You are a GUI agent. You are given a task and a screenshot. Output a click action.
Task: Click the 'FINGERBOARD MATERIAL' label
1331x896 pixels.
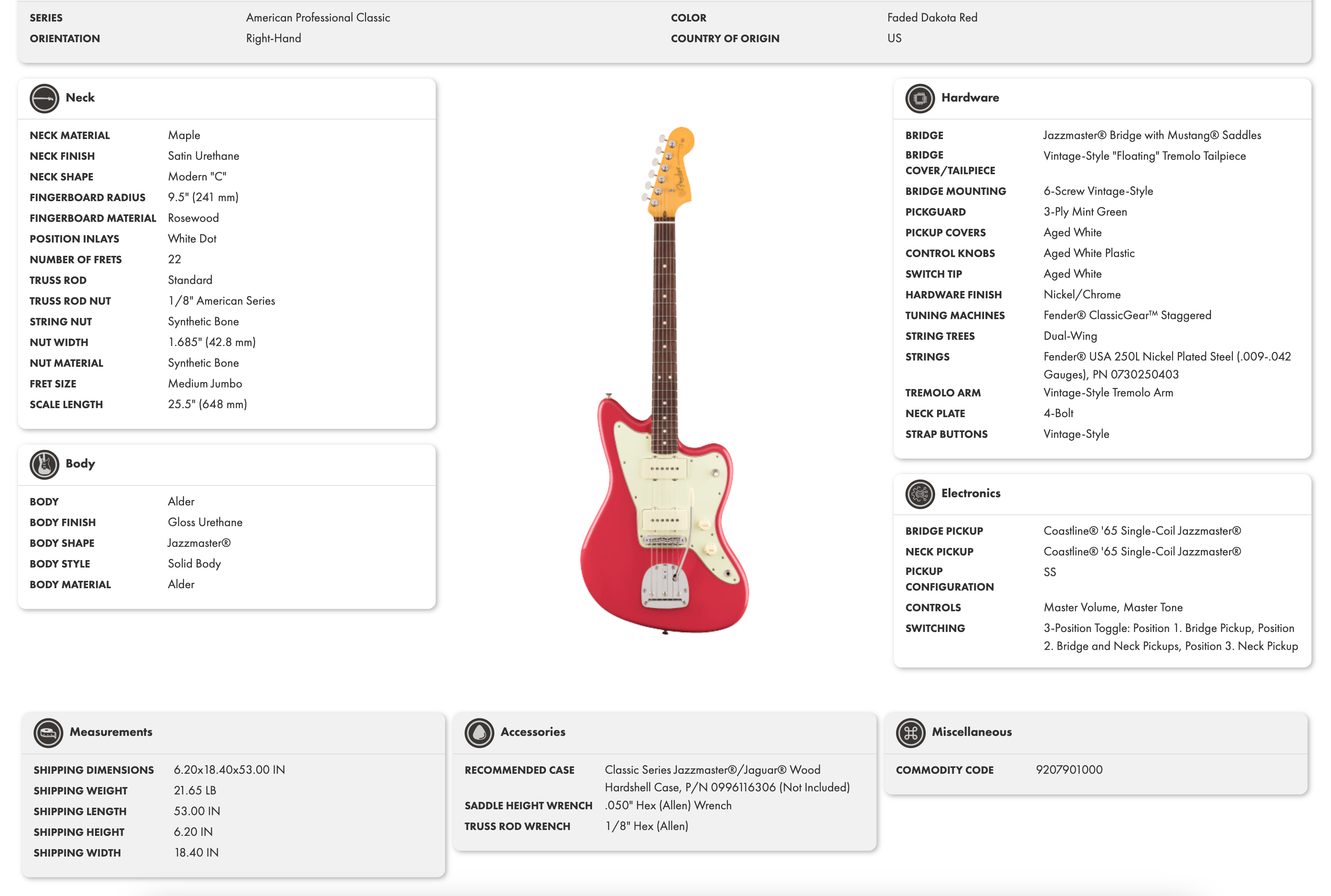pyautogui.click(x=93, y=218)
